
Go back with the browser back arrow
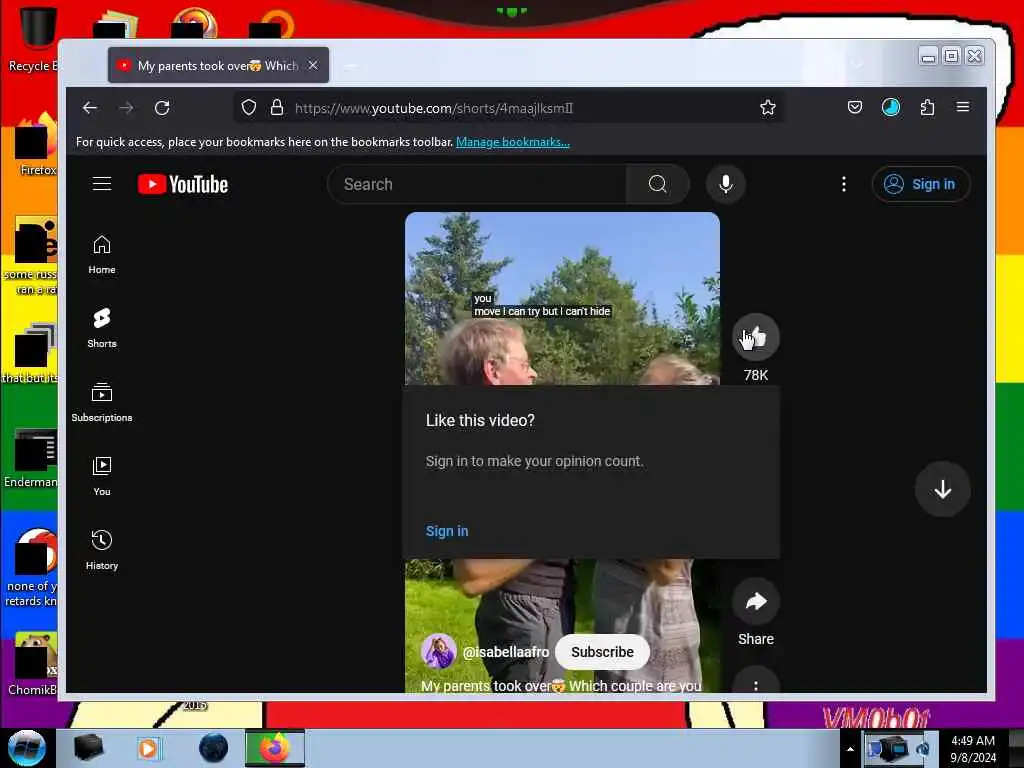point(89,108)
